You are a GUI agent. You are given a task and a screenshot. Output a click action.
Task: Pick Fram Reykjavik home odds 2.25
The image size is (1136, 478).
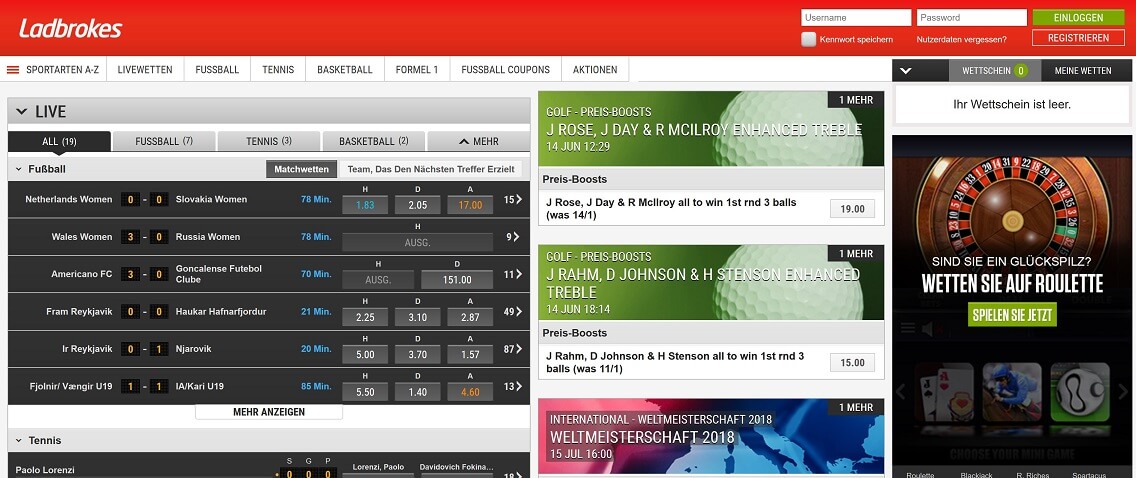(365, 317)
